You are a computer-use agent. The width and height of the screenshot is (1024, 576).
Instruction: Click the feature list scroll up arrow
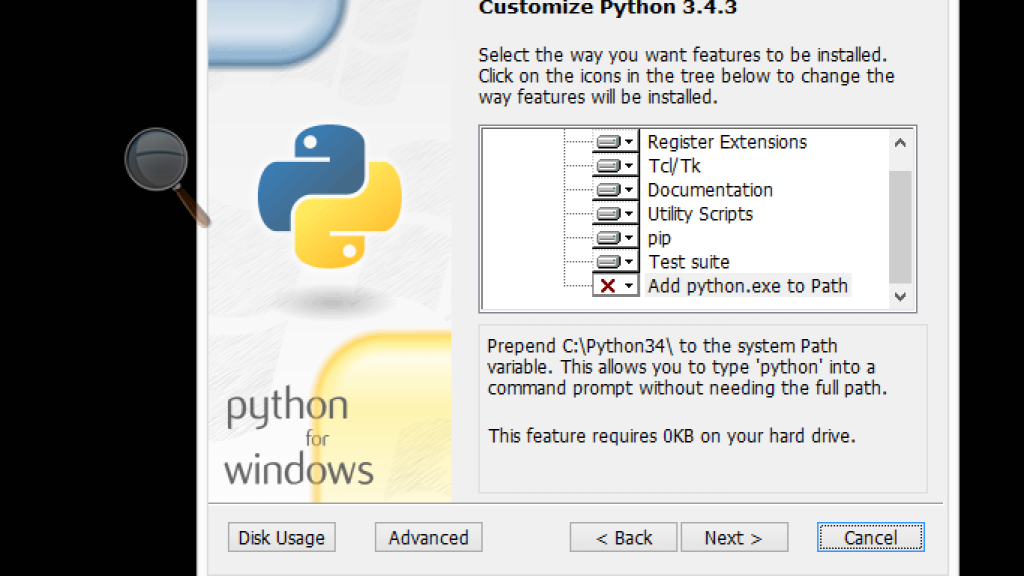(900, 143)
